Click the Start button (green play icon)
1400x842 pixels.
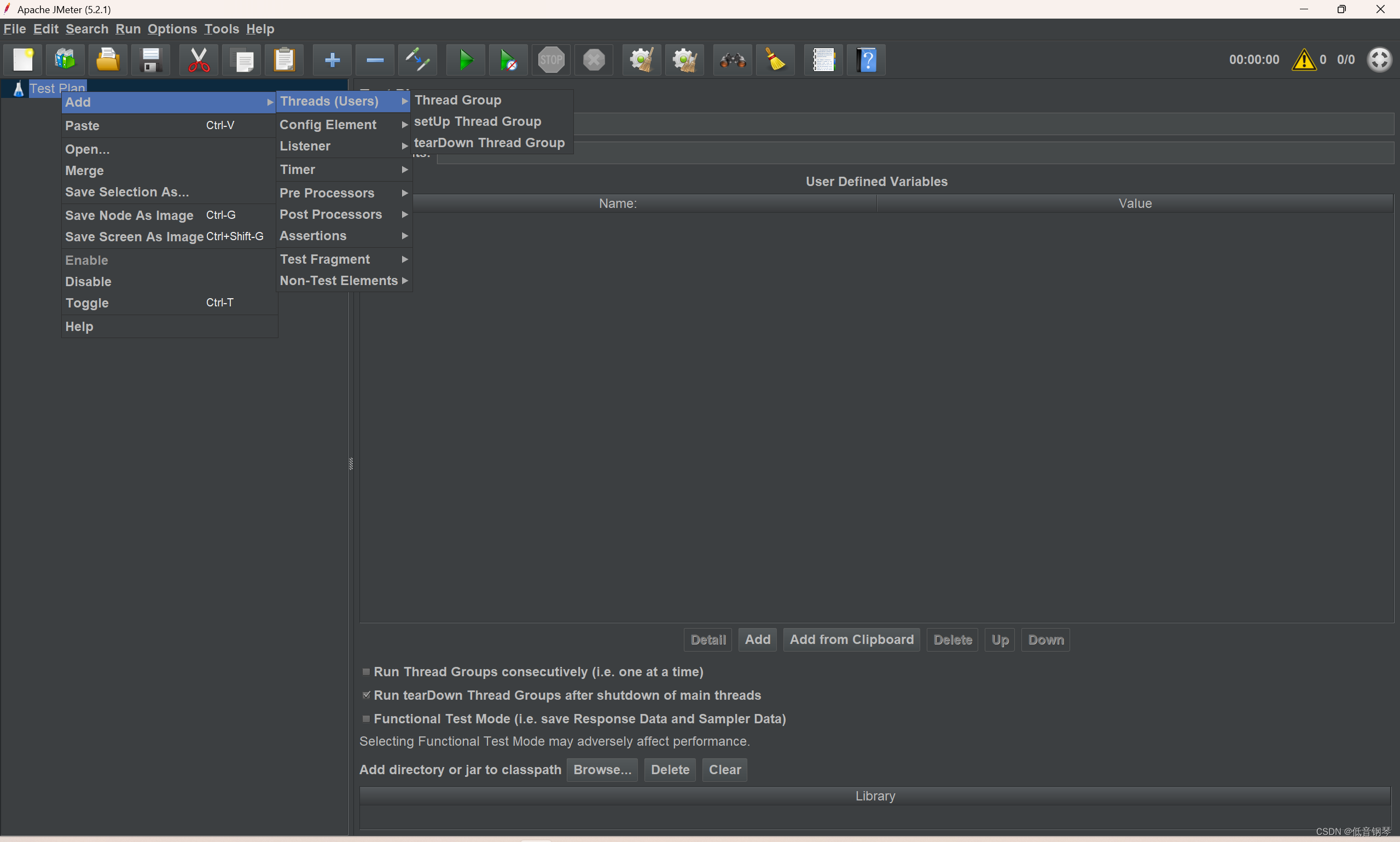(x=464, y=60)
